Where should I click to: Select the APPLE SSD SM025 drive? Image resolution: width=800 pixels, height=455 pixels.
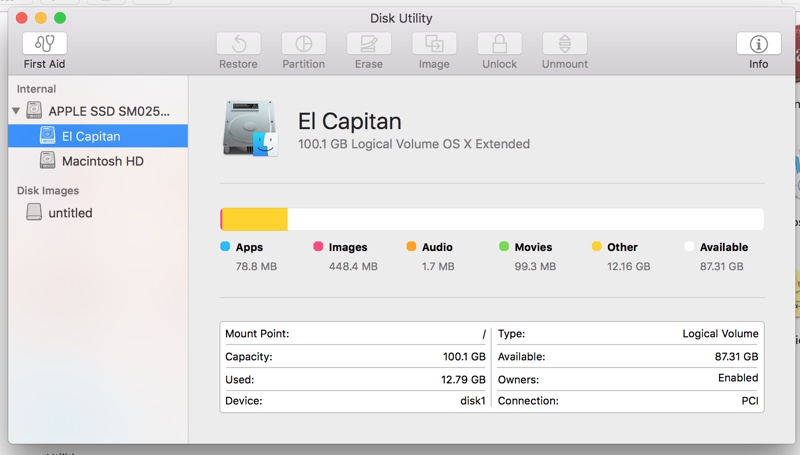[x=98, y=111]
